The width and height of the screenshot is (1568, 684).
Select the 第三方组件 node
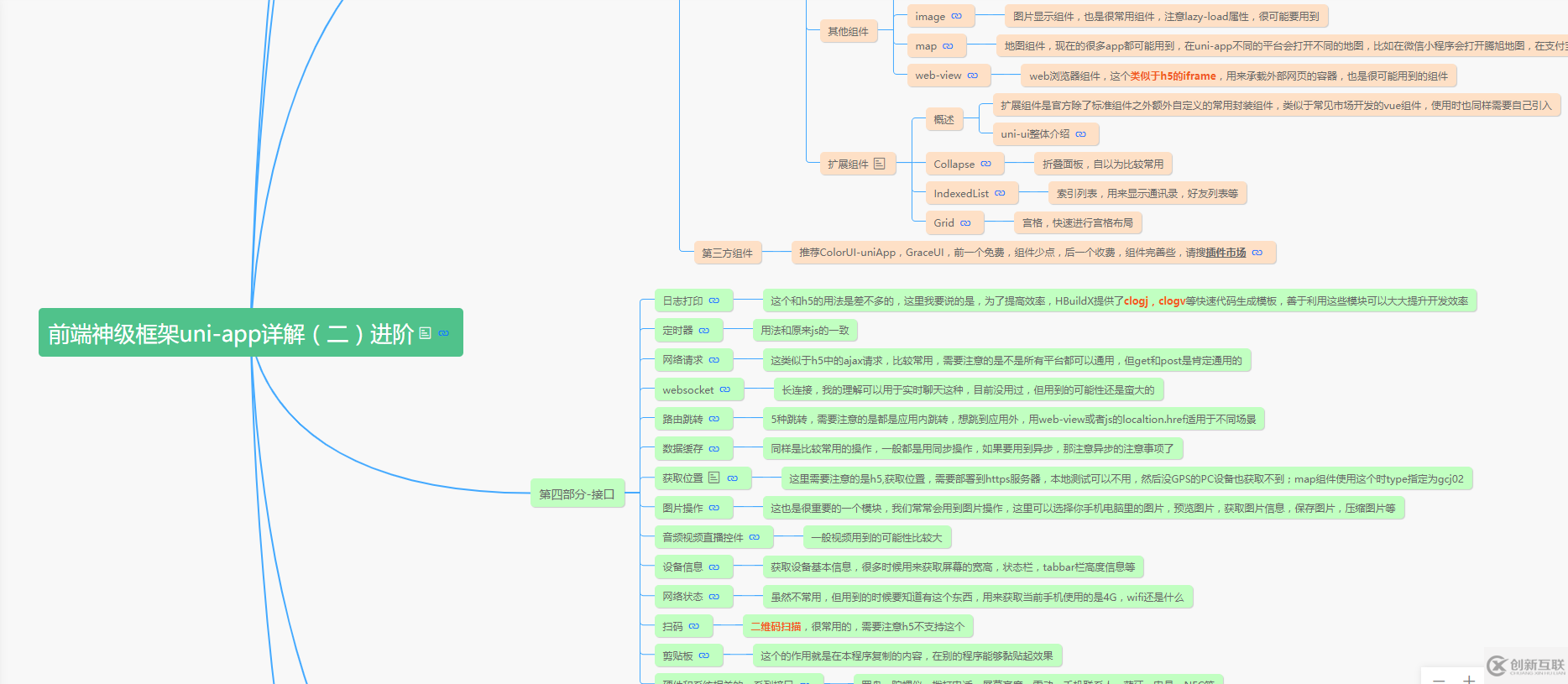[x=727, y=253]
